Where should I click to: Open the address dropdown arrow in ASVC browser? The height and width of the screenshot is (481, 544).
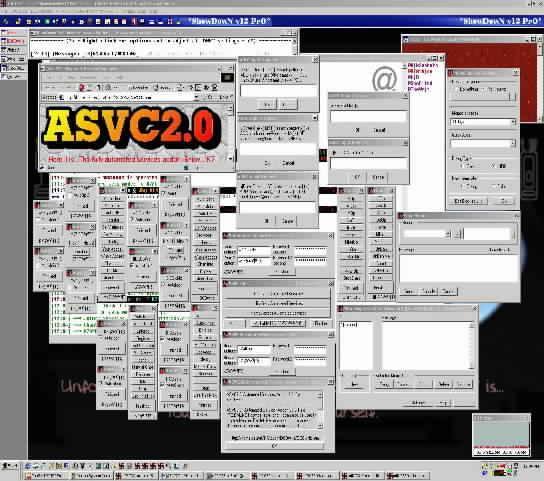197,98
